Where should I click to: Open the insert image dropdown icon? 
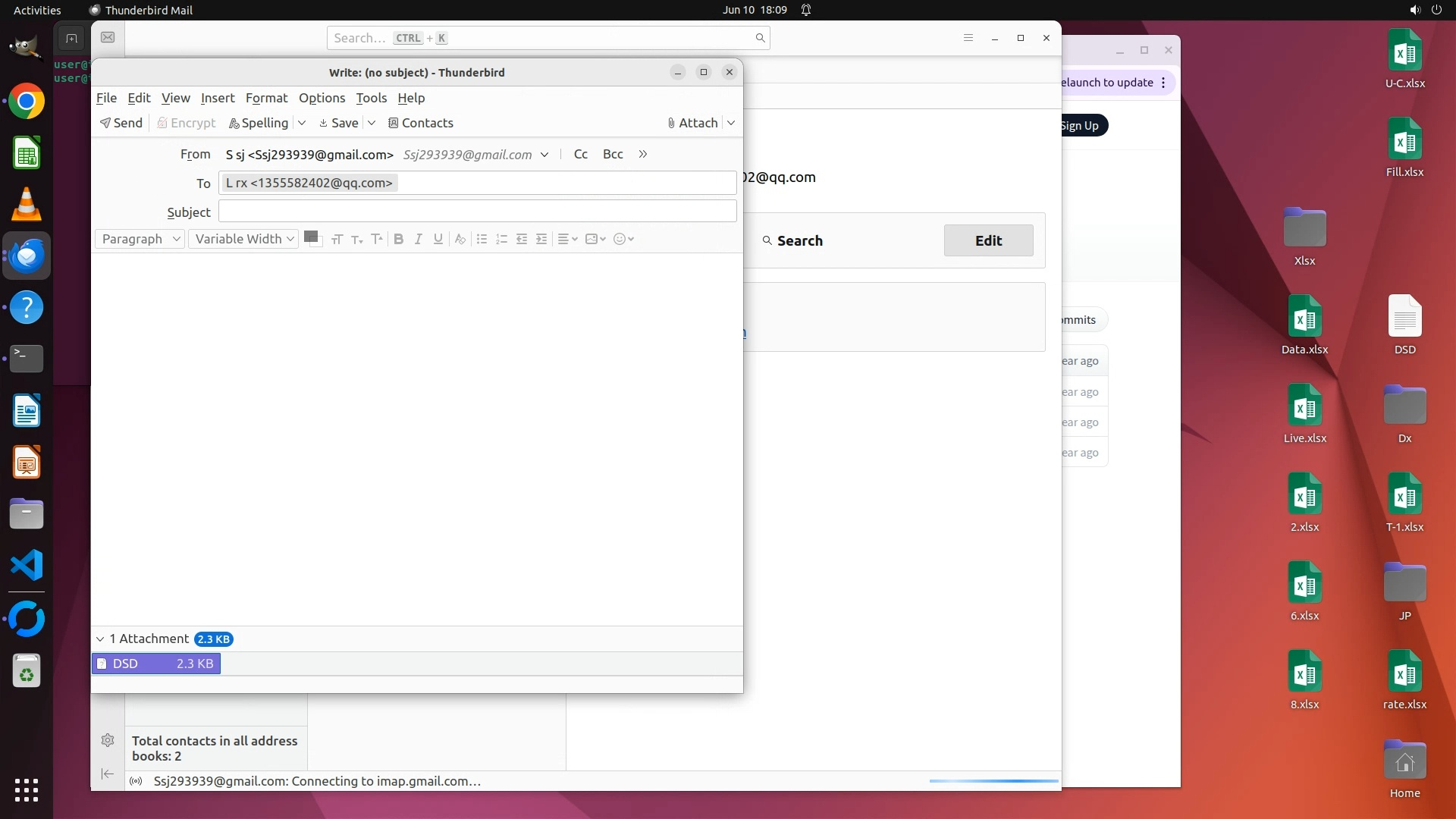(595, 239)
